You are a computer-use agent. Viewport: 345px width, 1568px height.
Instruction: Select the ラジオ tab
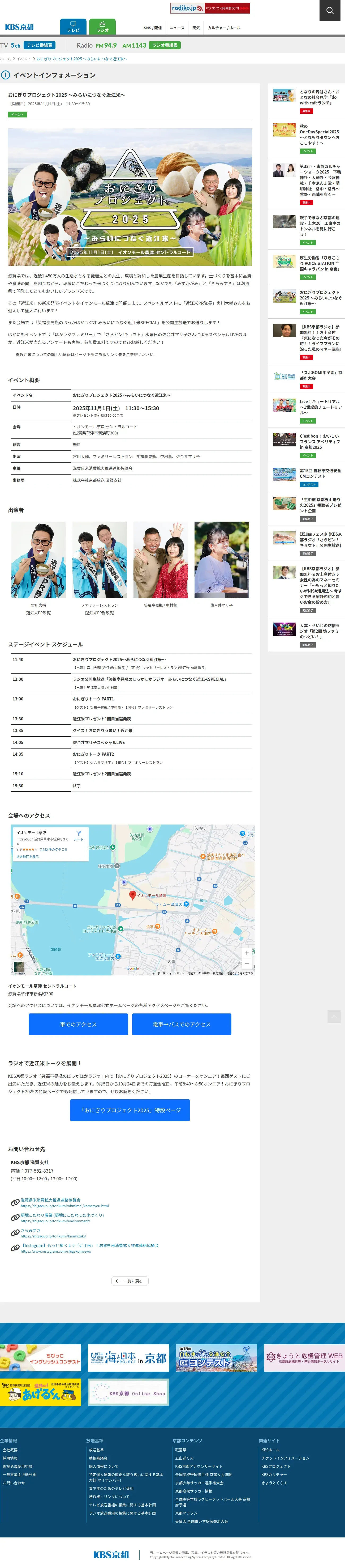[102, 27]
